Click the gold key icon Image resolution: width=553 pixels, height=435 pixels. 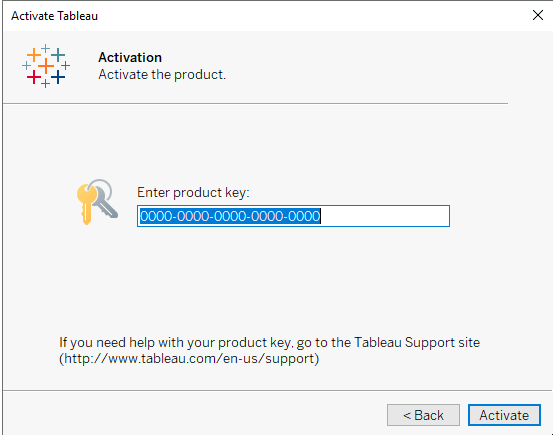86,205
